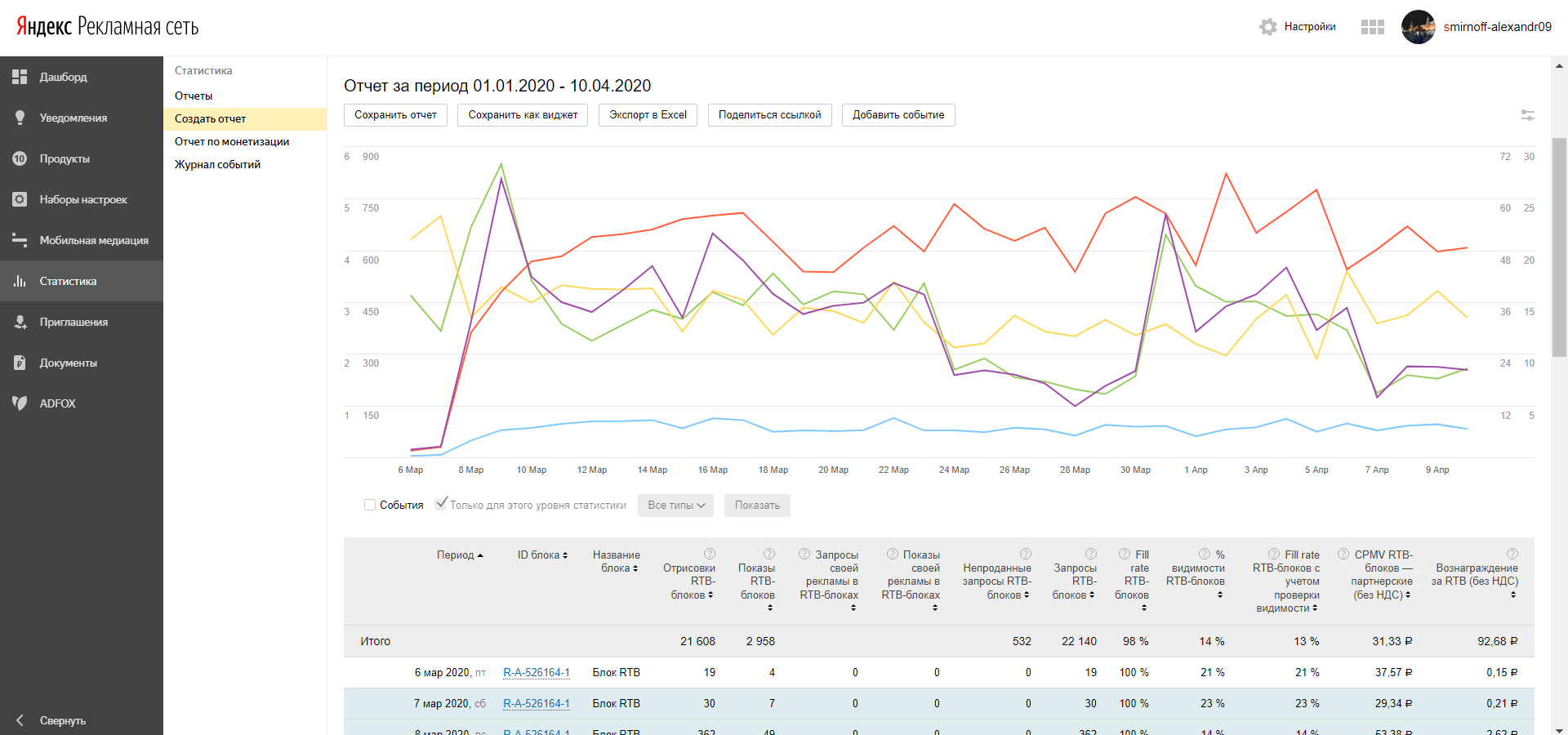Viewport: 1568px width, 735px height.
Task: Open the 'Все типы' dropdown
Action: [x=675, y=506]
